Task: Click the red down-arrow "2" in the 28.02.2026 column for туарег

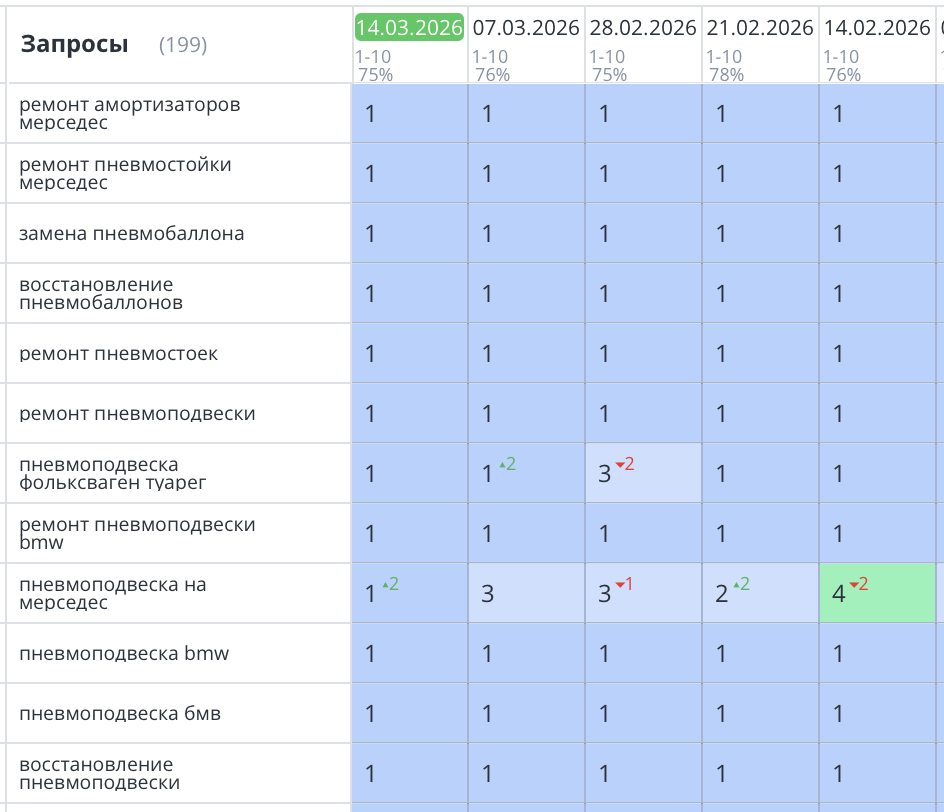Action: (624, 463)
